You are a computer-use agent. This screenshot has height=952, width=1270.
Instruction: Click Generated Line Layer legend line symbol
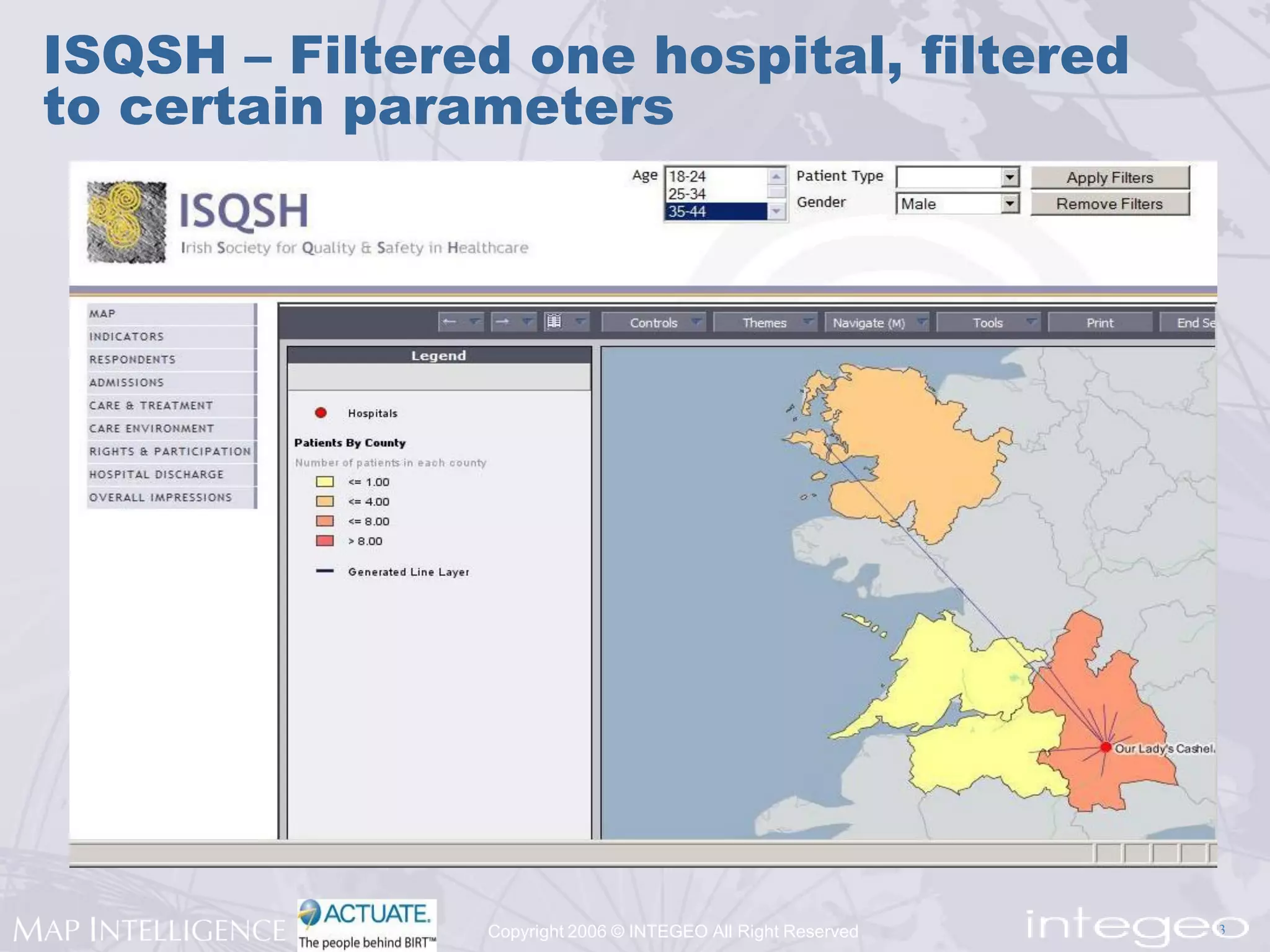click(325, 571)
